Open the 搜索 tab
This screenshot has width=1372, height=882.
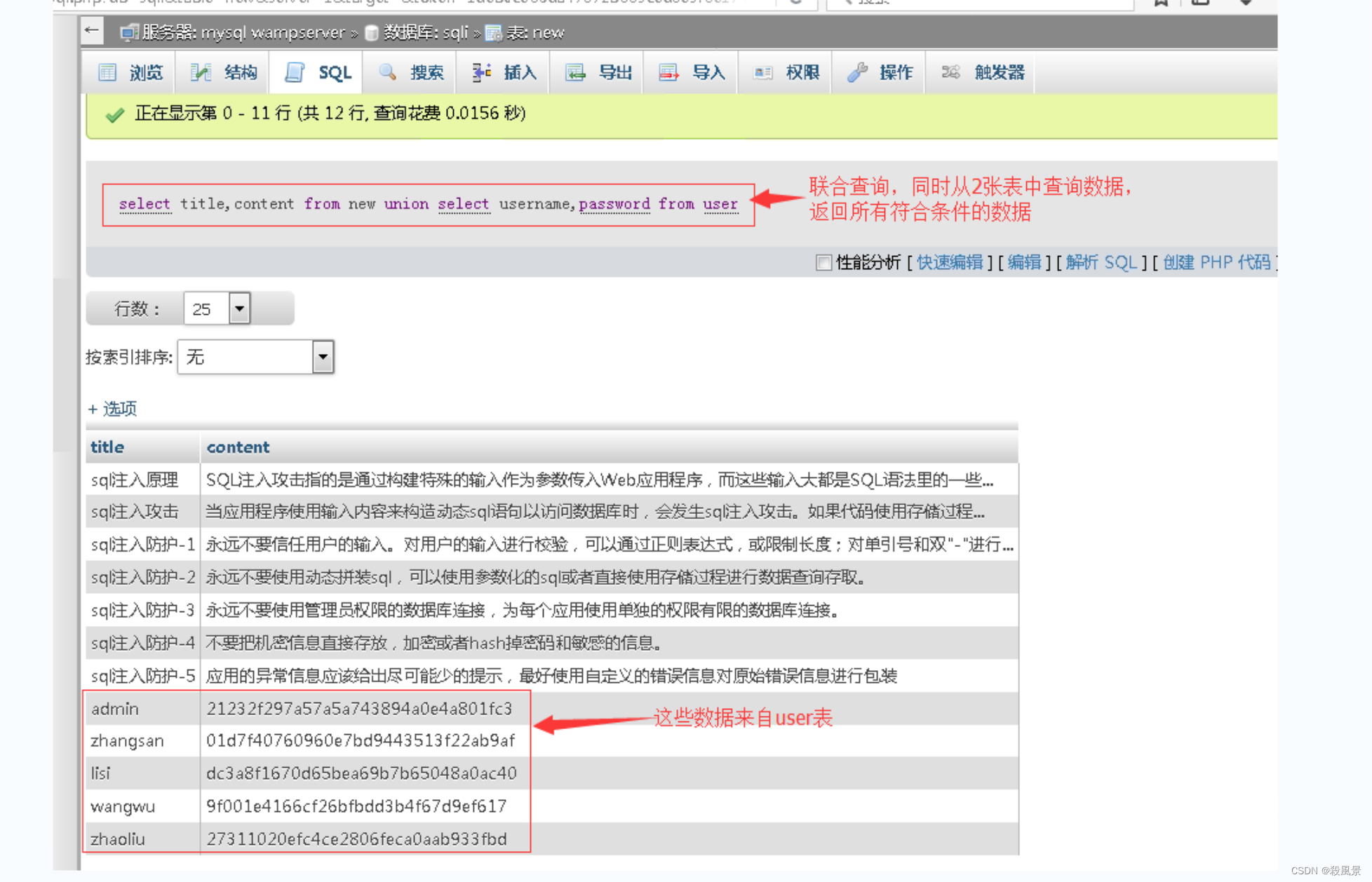click(x=409, y=72)
